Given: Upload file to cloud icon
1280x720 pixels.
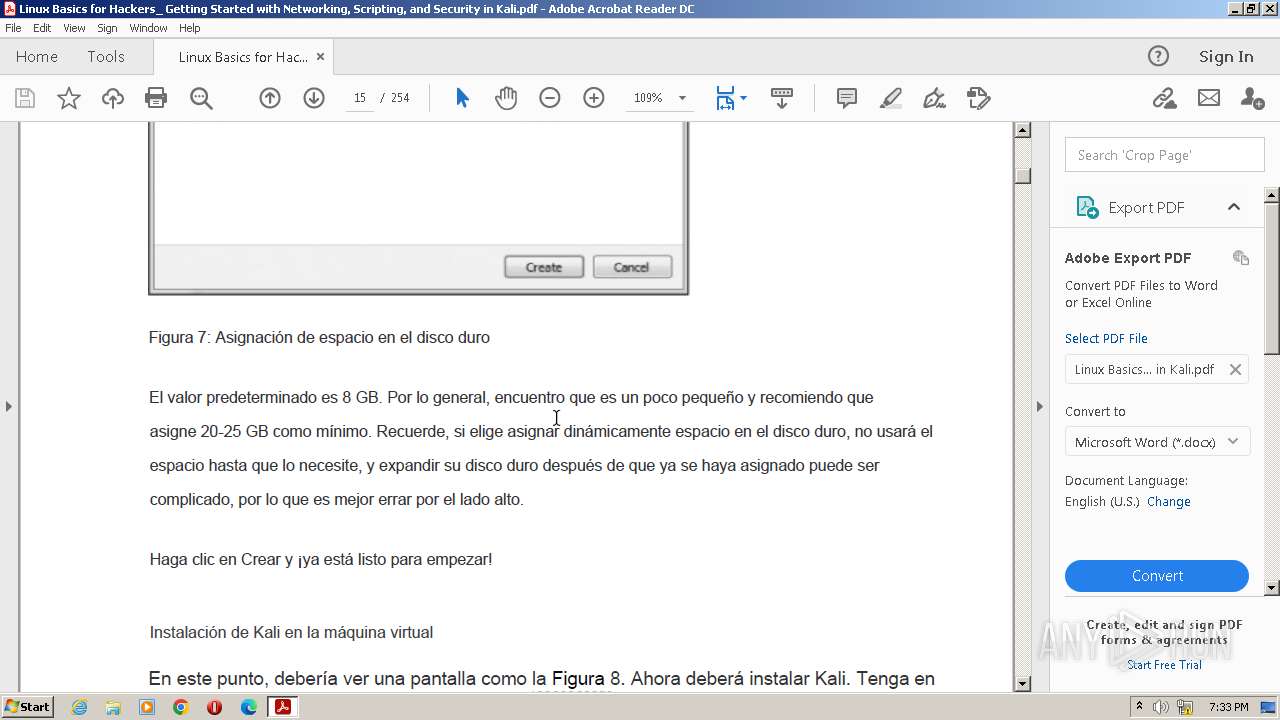Looking at the screenshot, I should point(113,98).
